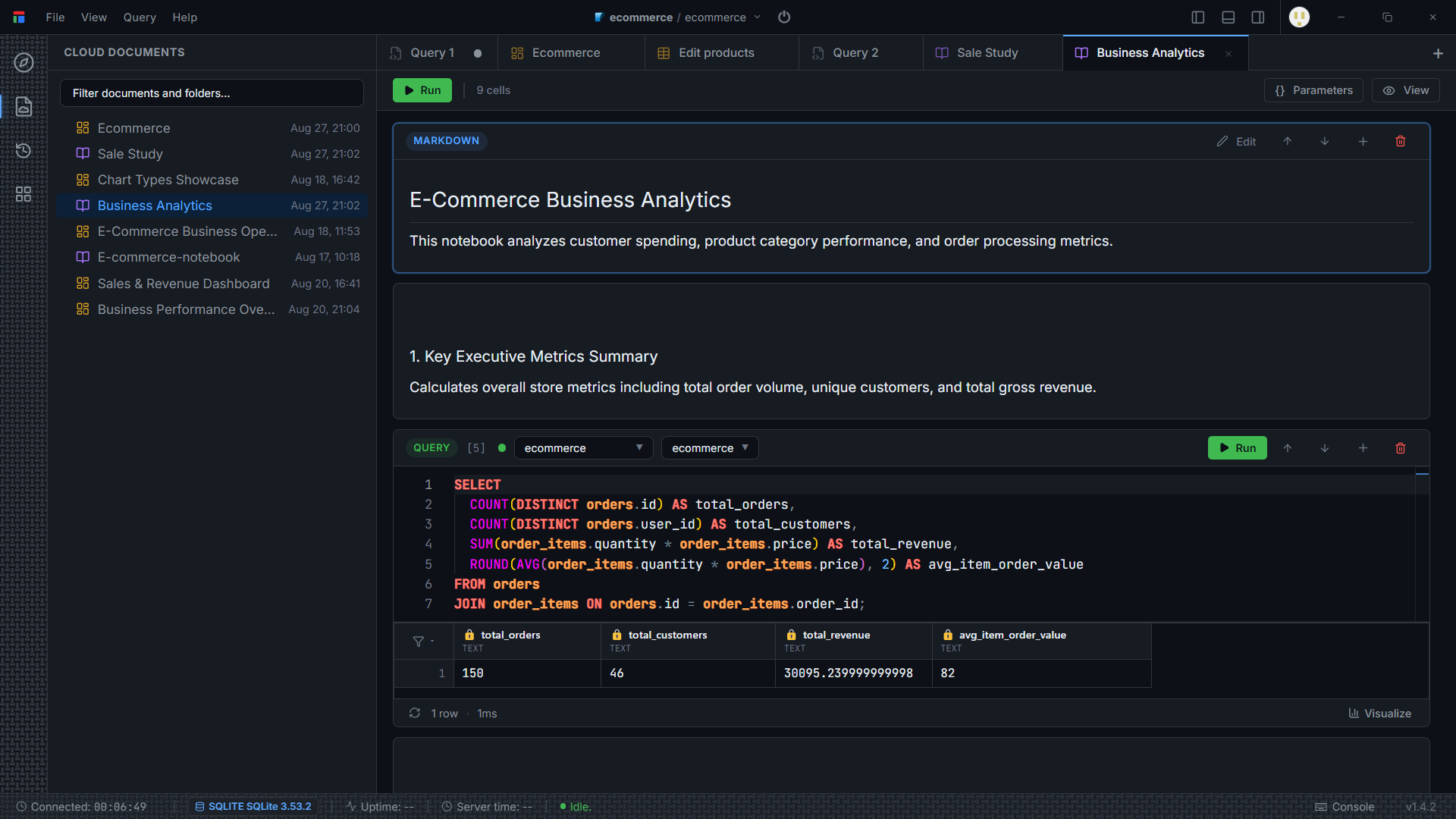Switch to the Query 1 tab
Viewport: 1456px width, 819px height.
point(437,53)
